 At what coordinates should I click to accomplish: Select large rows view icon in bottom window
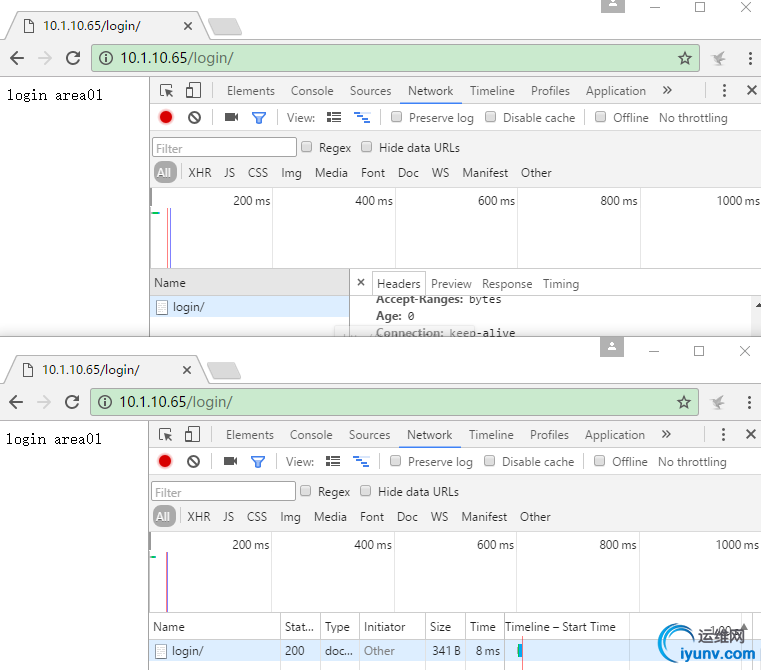coord(333,461)
